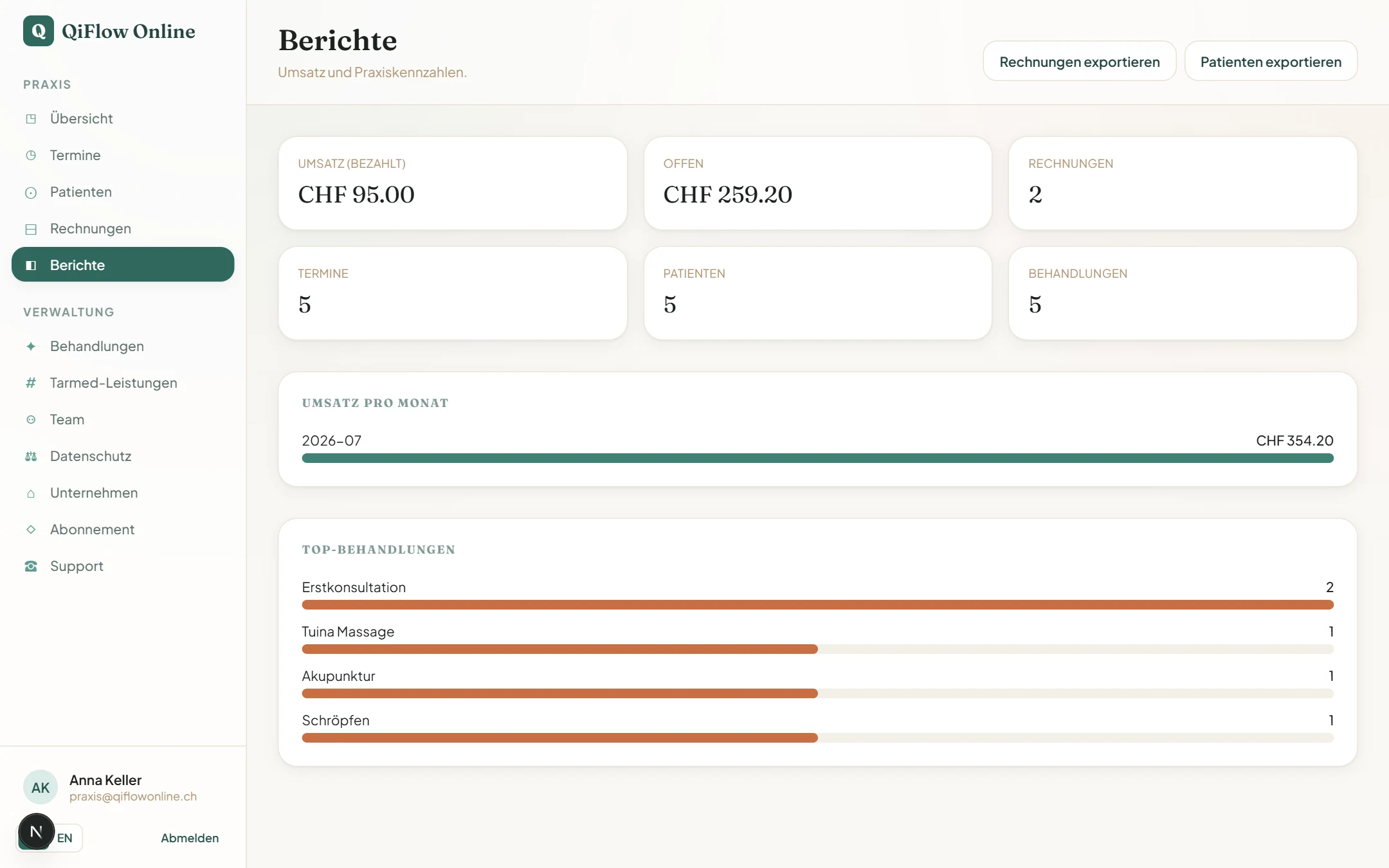Click the Offen CHF 259.20 card
Viewport: 1389px width, 868px height.
[x=817, y=183]
